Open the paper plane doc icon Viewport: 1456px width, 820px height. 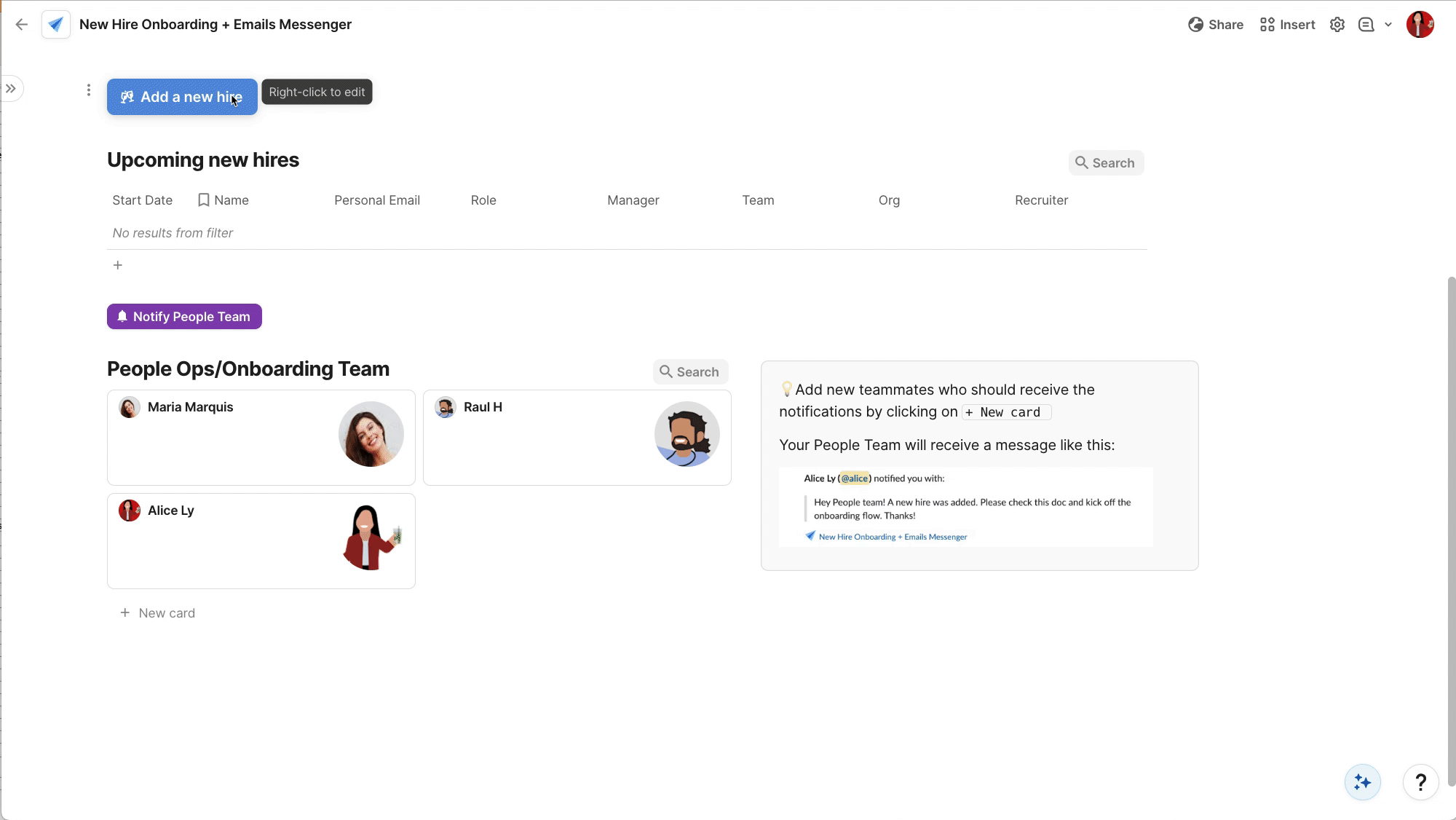[x=56, y=25]
